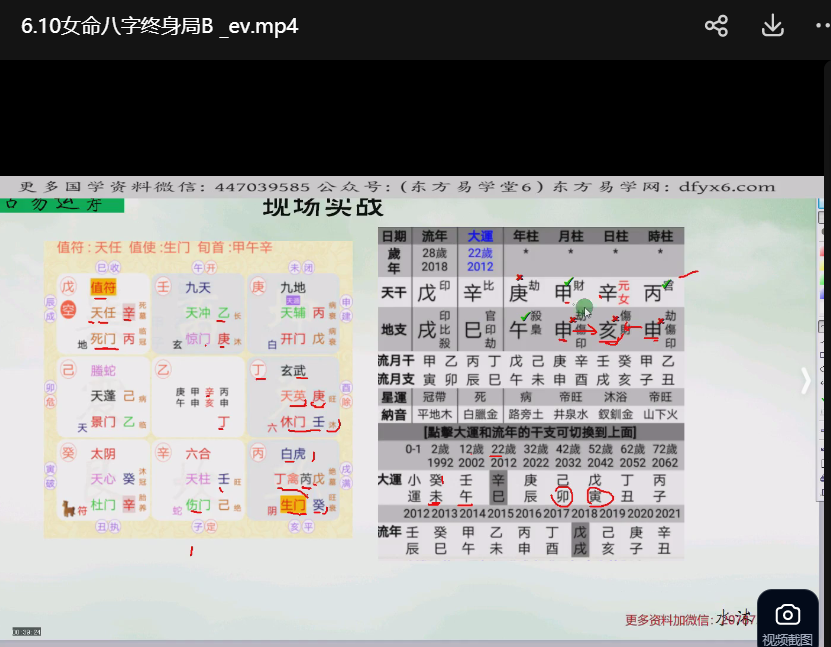Take a video screenshot with the camera button
This screenshot has width=831, height=647.
(x=787, y=615)
